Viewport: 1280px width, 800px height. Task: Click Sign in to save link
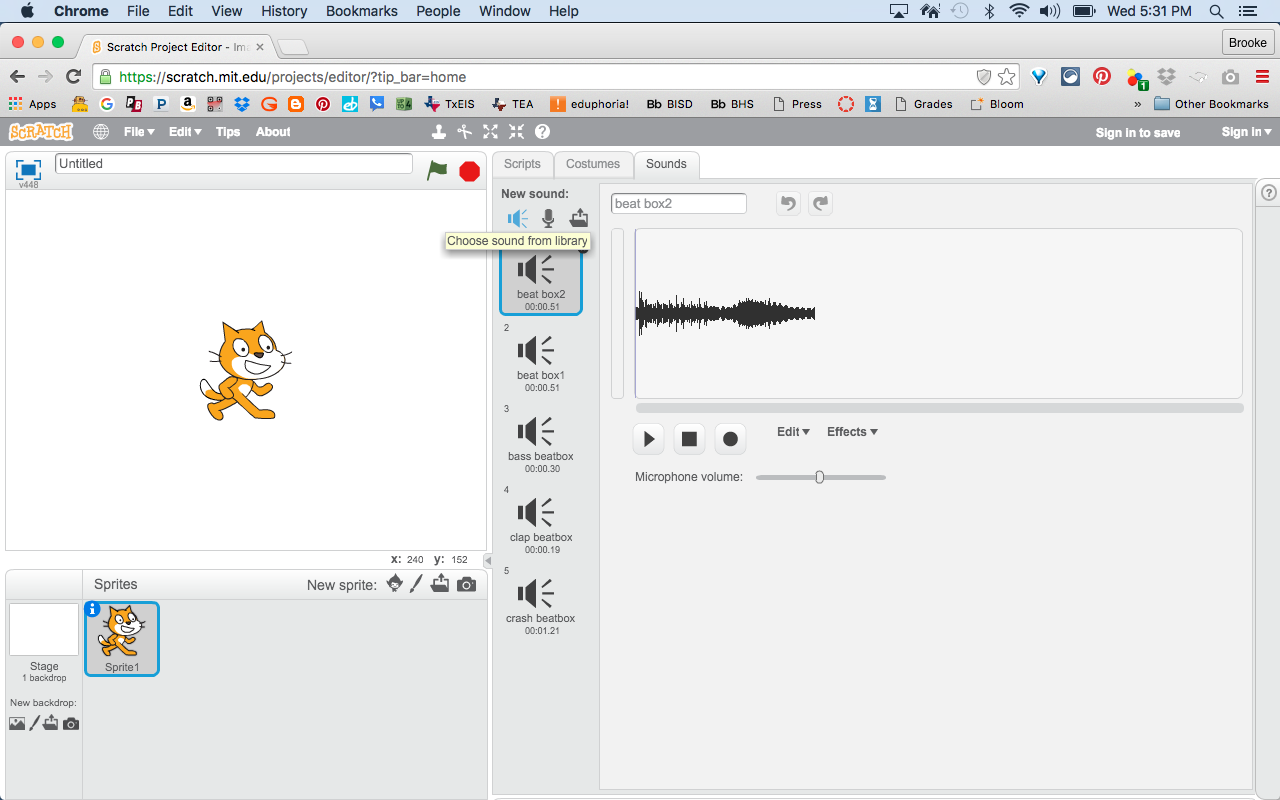pyautogui.click(x=1138, y=132)
